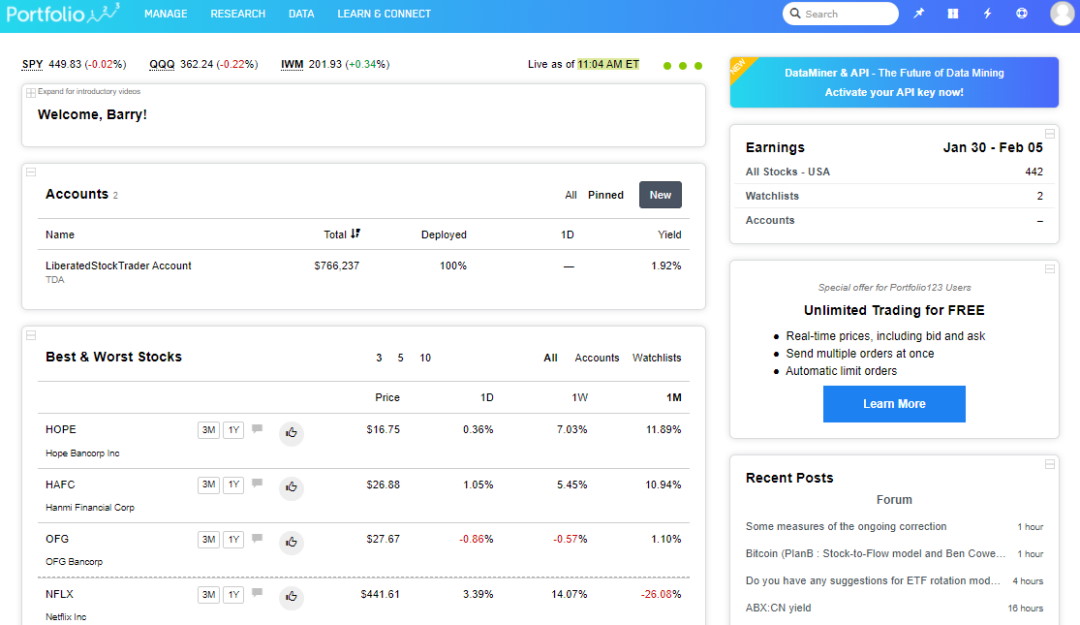This screenshot has height=625, width=1080.
Task: Open the comment bubble icon for HAFC
Action: pyautogui.click(x=257, y=484)
